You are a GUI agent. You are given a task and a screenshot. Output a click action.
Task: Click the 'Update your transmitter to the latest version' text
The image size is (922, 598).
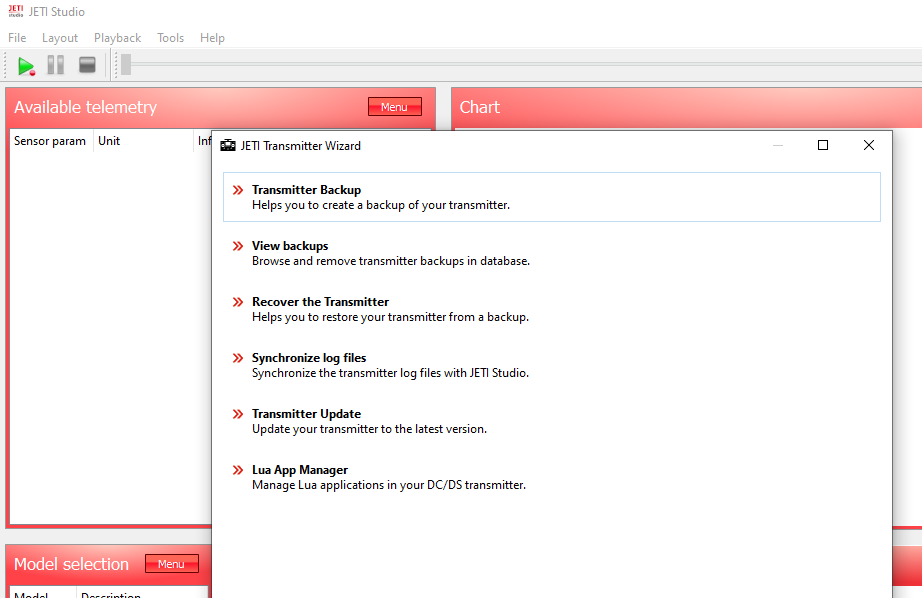coord(369,429)
